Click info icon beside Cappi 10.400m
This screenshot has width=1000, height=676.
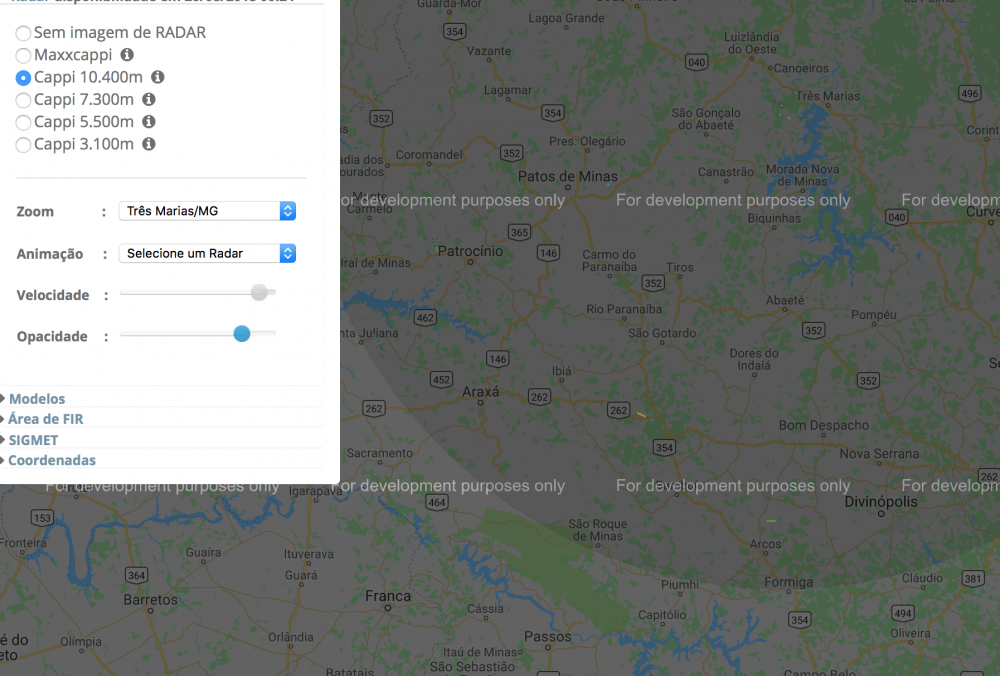(x=157, y=77)
